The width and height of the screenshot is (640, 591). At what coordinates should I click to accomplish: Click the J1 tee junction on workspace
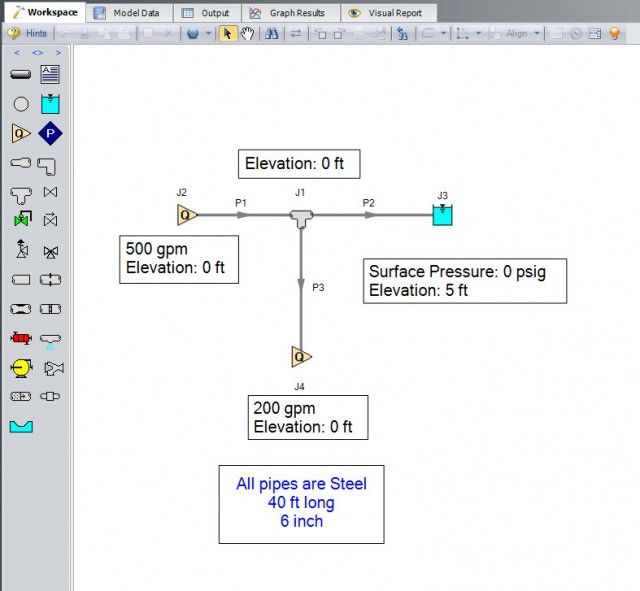[300, 215]
